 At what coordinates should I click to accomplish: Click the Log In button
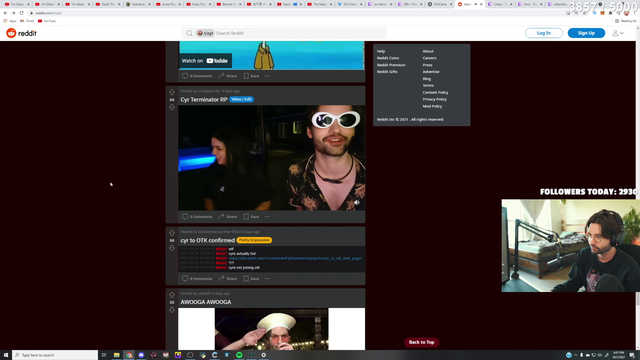coord(544,33)
